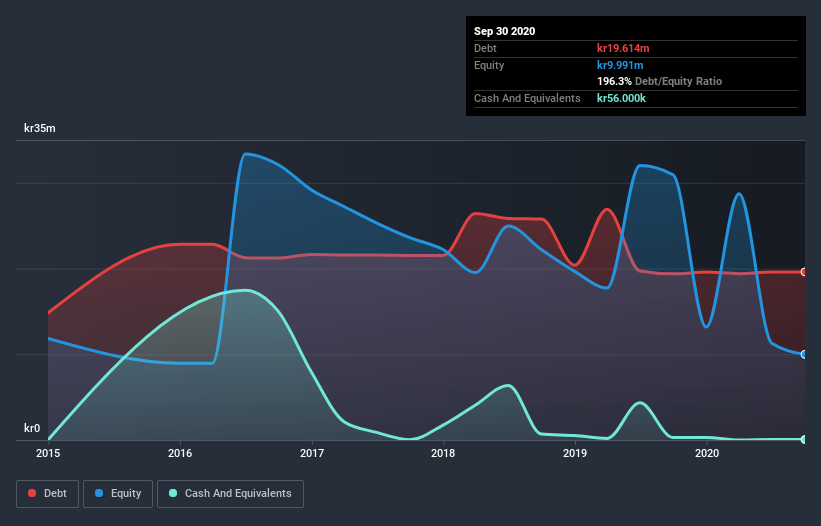Select the red Debt endpoint marker

[804, 272]
